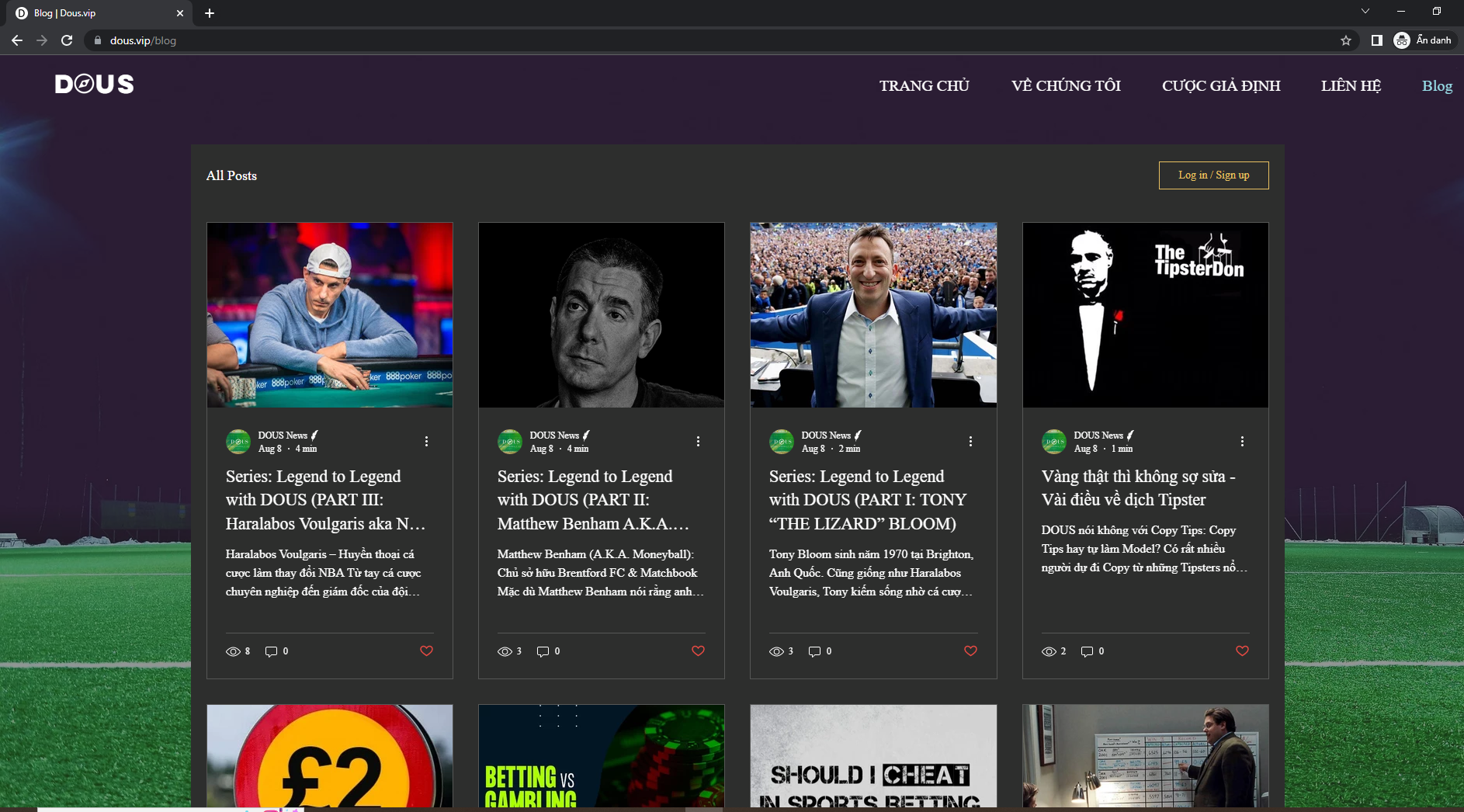This screenshot has height=812, width=1464.
Task: Open CƯỢC GIẢ ĐỊNH menu item
Action: pos(1221,85)
